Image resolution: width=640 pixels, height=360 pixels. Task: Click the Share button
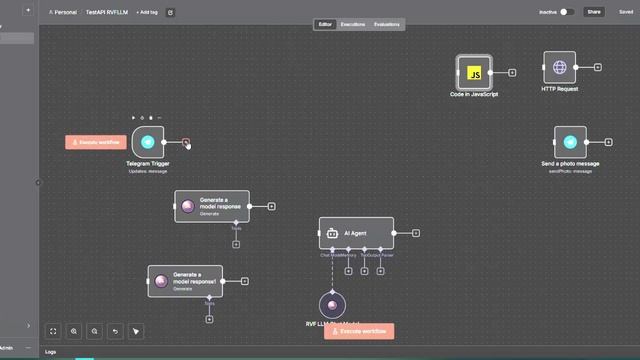click(594, 12)
